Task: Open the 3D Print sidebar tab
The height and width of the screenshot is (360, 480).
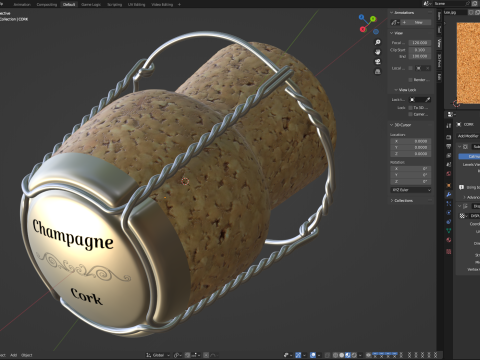Action: click(x=439, y=60)
